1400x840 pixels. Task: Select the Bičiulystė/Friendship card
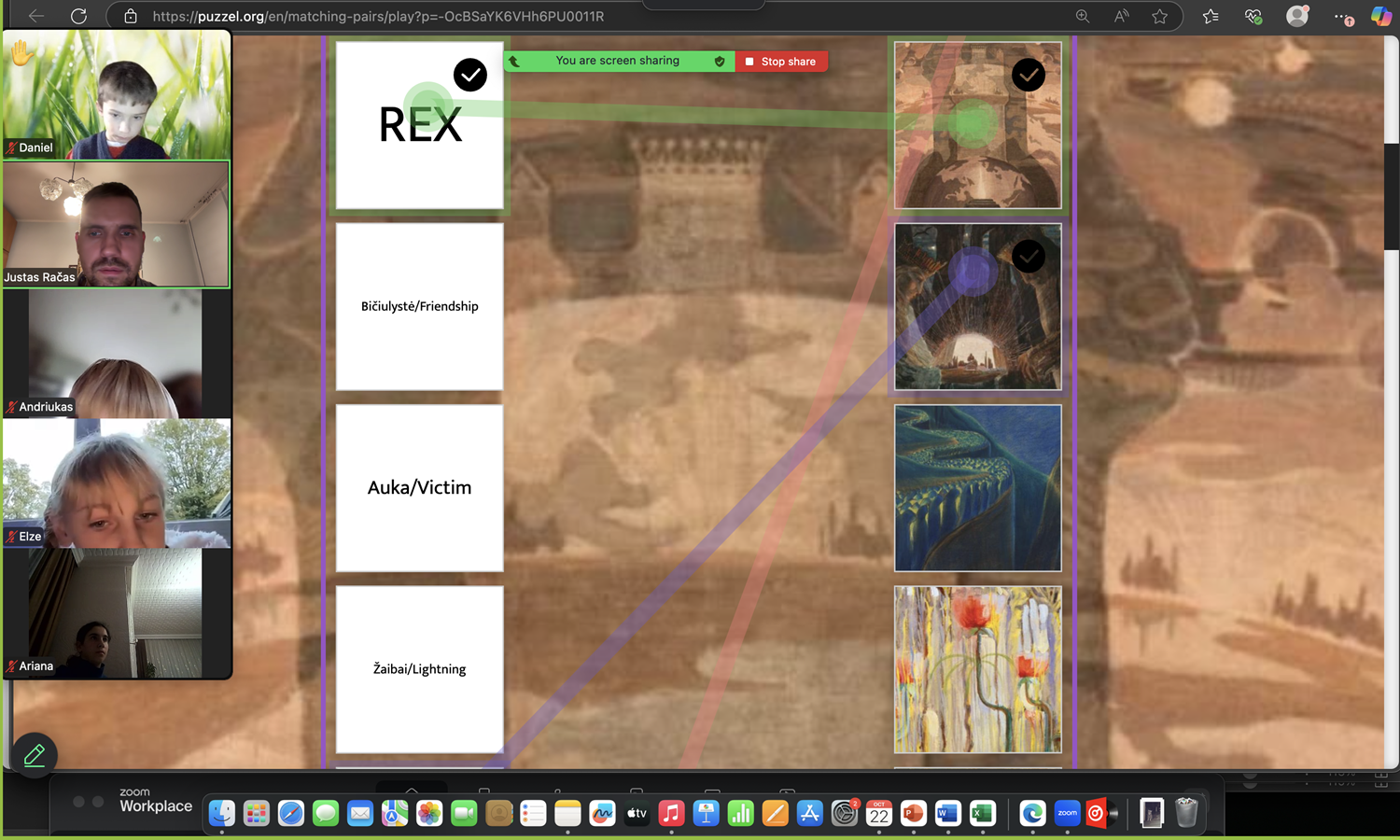419,306
